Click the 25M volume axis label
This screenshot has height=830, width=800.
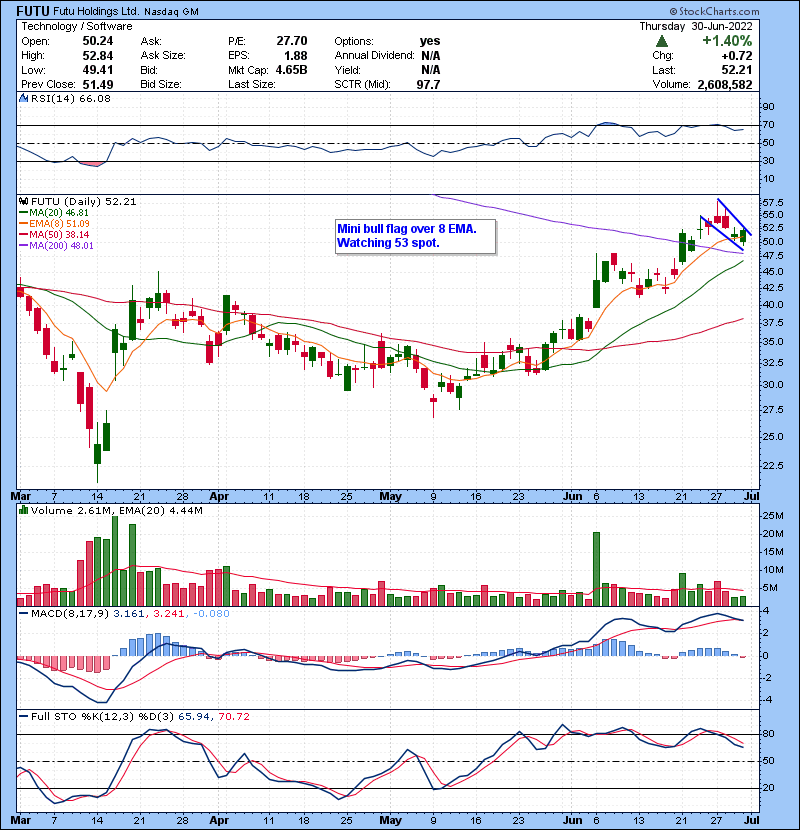point(773,516)
